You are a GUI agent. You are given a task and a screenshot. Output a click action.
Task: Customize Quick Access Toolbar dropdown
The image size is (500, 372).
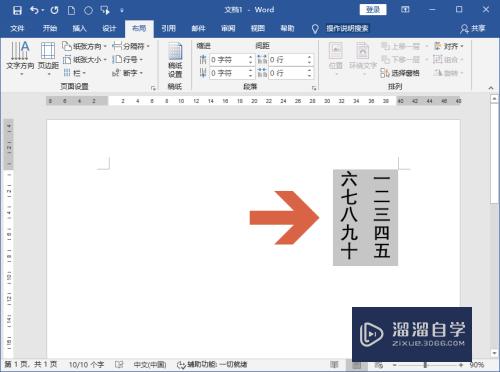click(122, 11)
